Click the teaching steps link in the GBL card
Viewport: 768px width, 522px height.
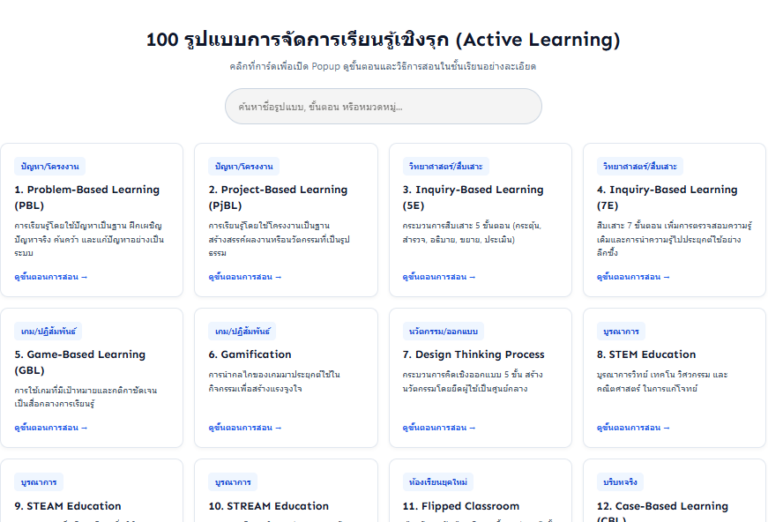pyautogui.click(x=51, y=427)
